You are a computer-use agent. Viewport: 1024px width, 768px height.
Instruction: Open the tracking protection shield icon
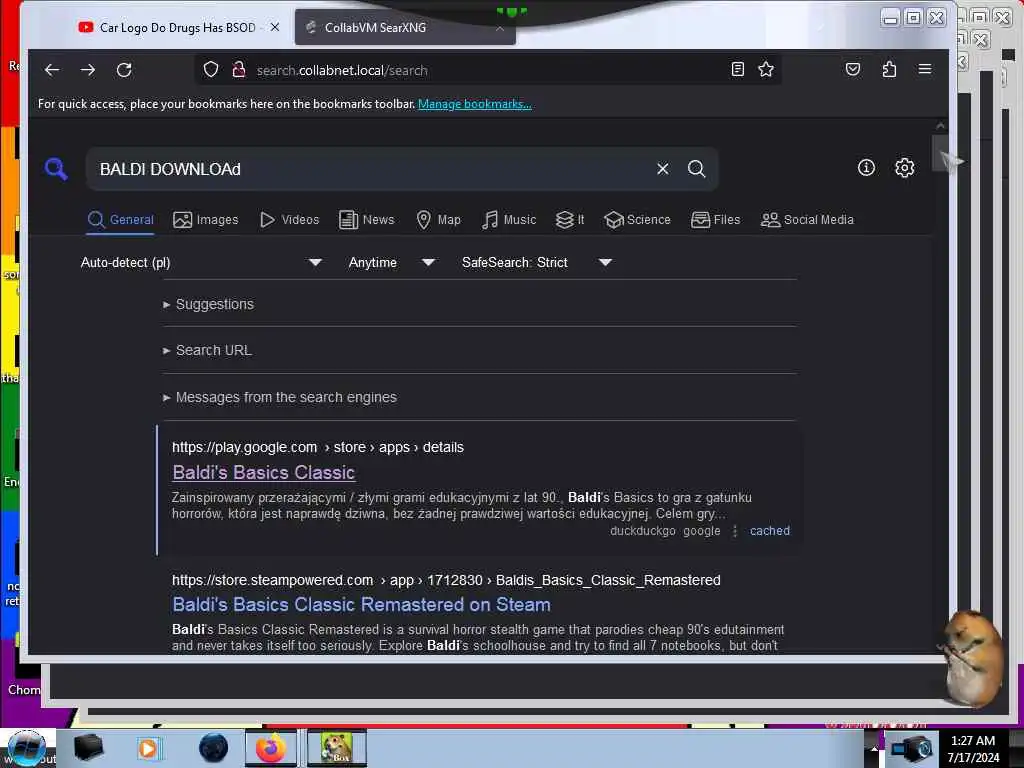coord(211,69)
